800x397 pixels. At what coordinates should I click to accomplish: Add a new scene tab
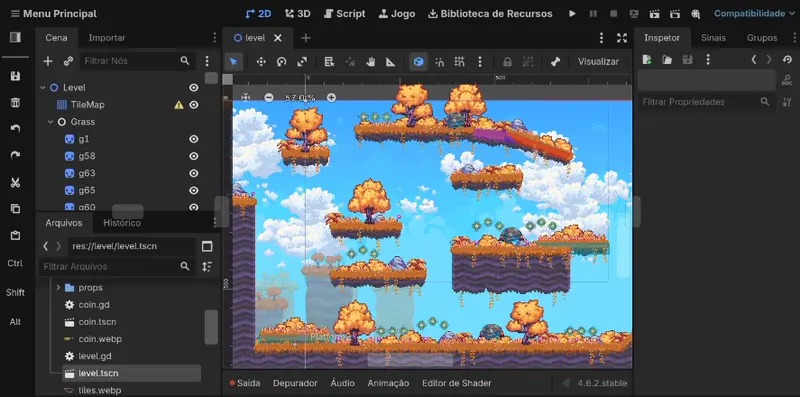tap(306, 38)
